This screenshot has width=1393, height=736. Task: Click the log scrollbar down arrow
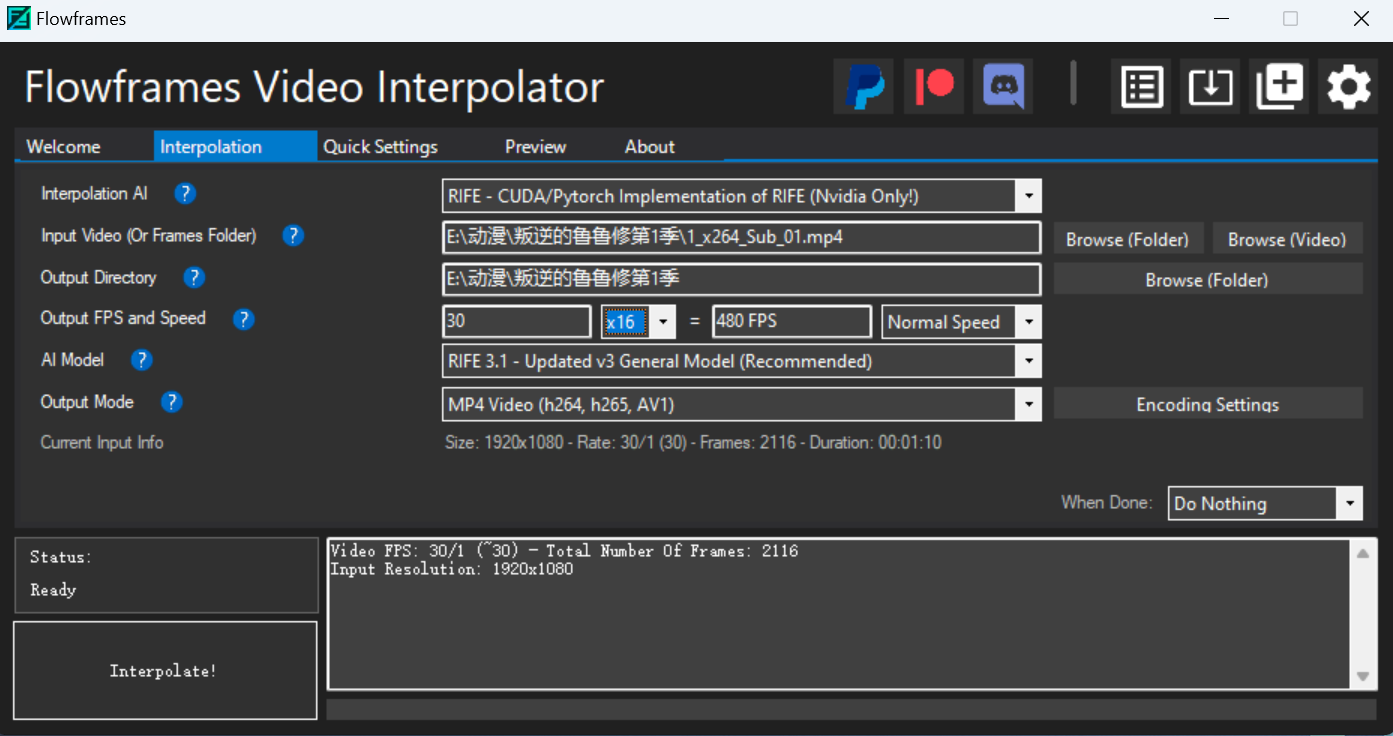1363,677
